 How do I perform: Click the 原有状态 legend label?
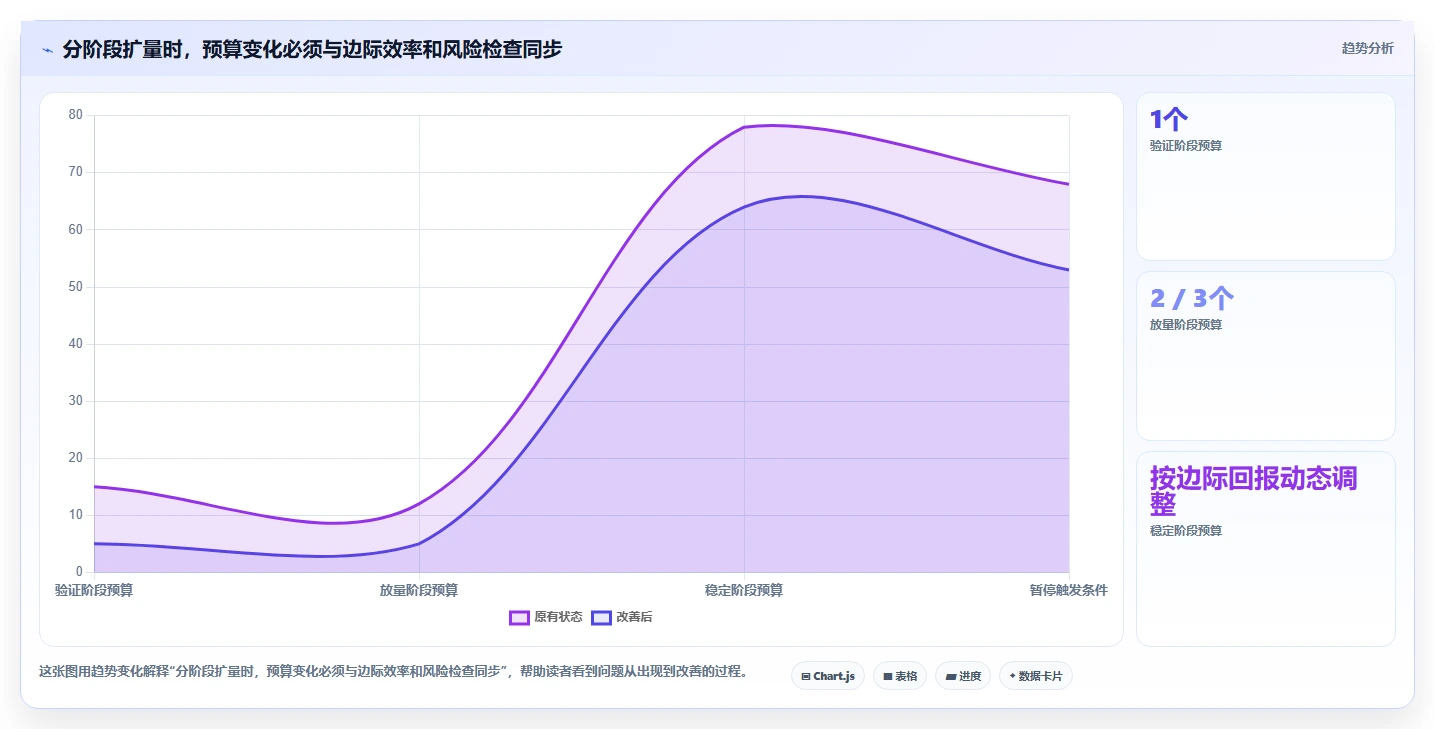[558, 617]
